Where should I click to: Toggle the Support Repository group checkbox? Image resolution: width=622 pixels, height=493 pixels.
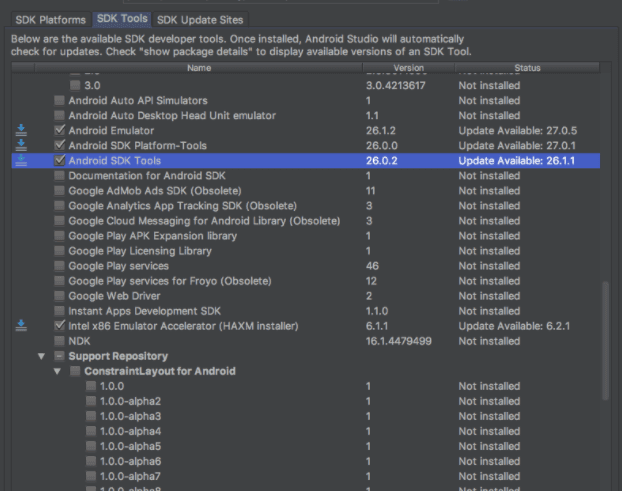point(60,356)
